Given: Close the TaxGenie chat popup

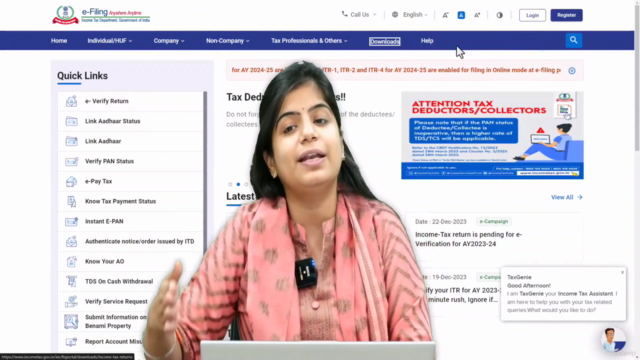Looking at the screenshot, I should click(x=622, y=272).
